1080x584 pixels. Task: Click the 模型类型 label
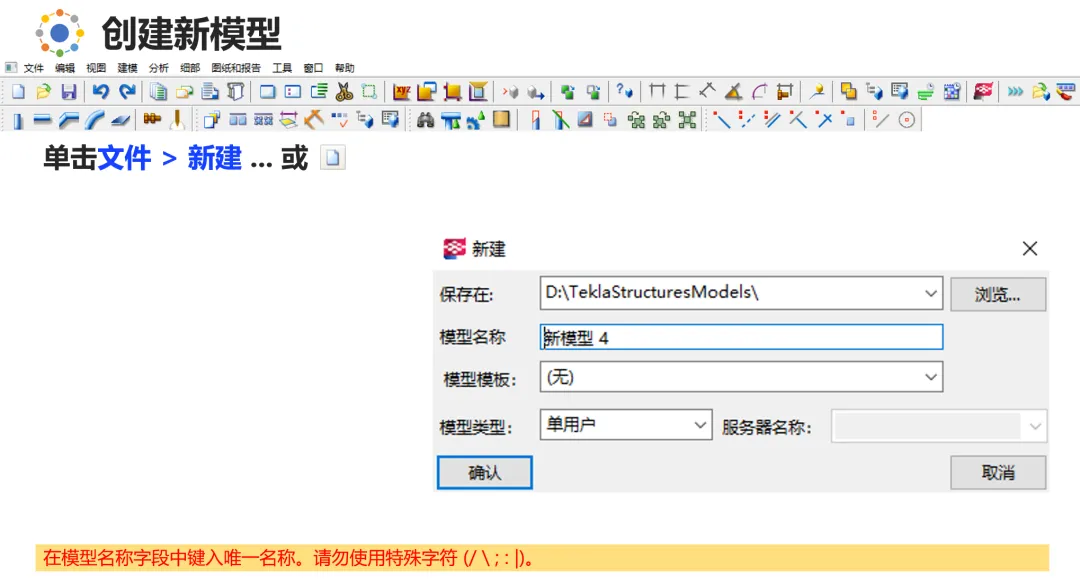476,428
